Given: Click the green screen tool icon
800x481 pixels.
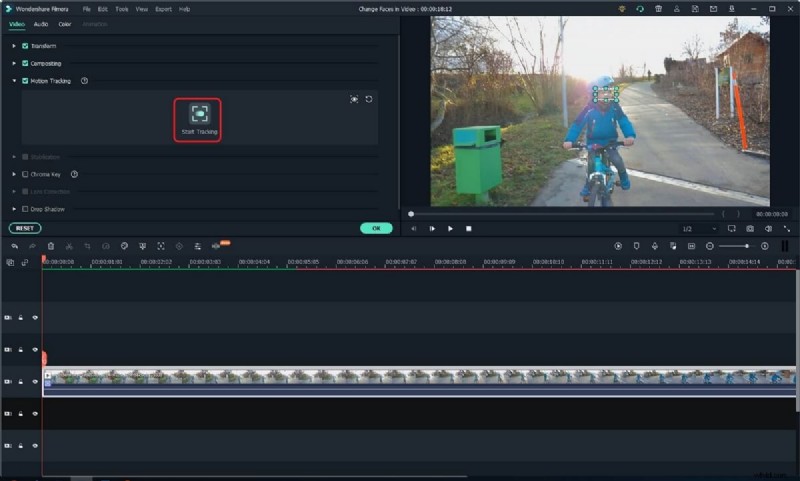Looking at the screenshot, I should click(x=142, y=246).
